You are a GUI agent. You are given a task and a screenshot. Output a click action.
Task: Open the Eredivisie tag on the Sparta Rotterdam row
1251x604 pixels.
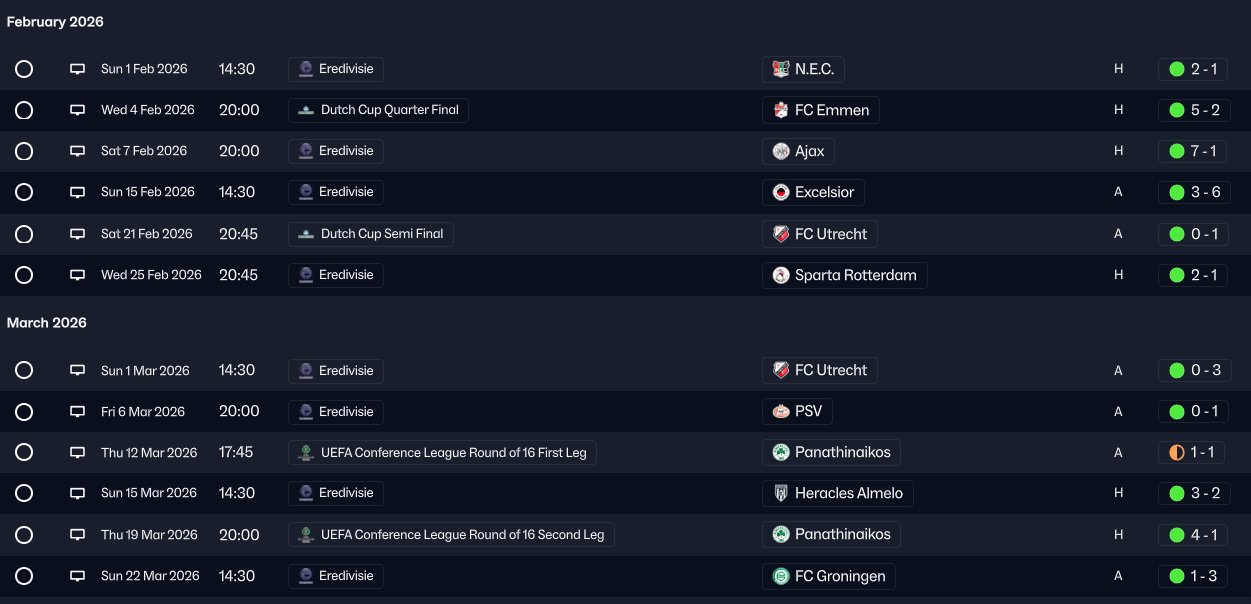pyautogui.click(x=335, y=275)
